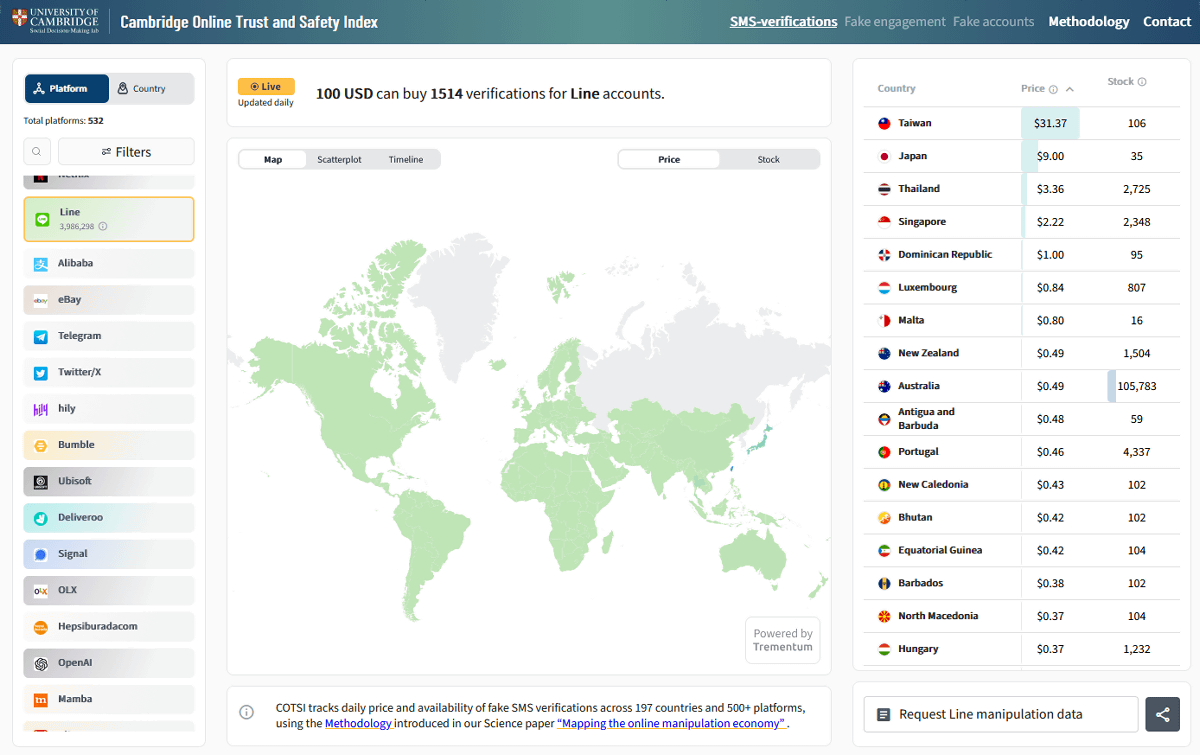The image size is (1200, 755).
Task: Switch to the Scatterplot tab
Action: point(339,160)
